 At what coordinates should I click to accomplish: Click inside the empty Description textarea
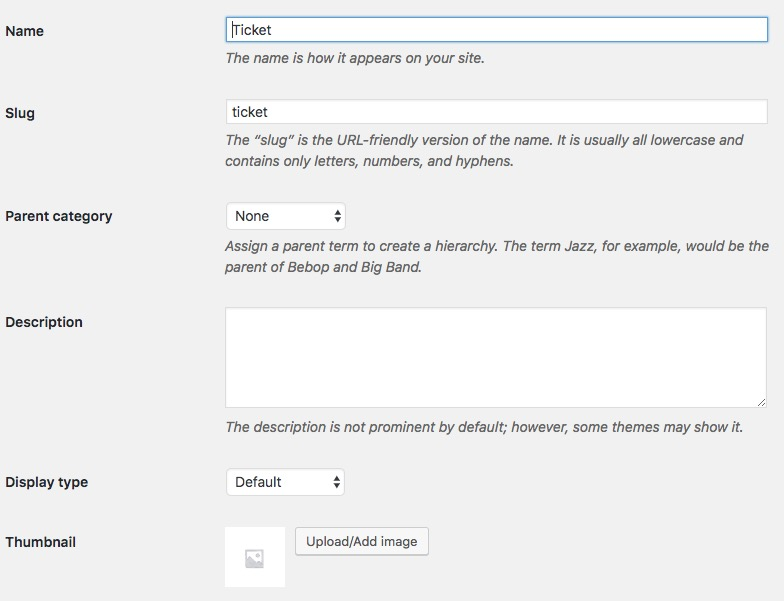coord(496,357)
